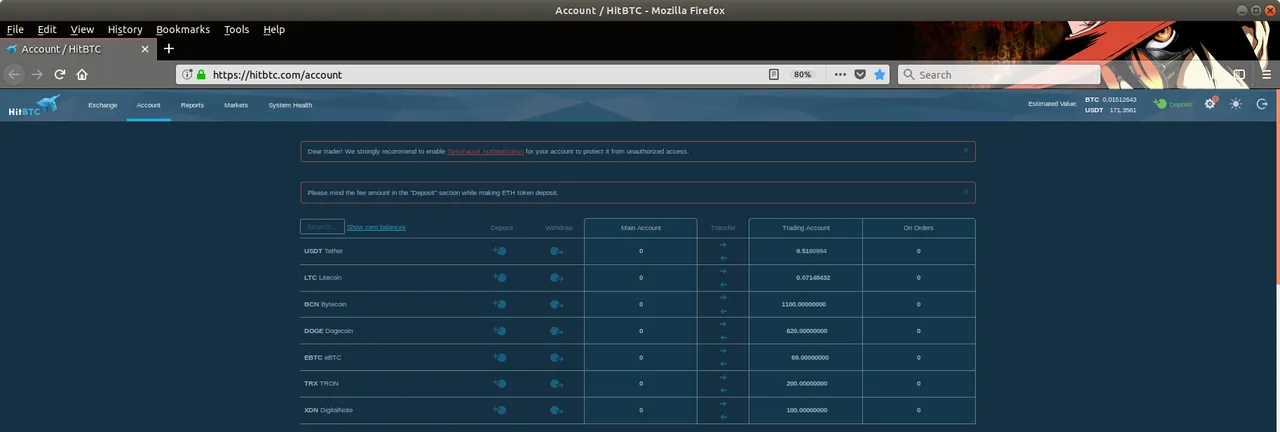Click the Withdraw icon for USDT Tether

[557, 252]
